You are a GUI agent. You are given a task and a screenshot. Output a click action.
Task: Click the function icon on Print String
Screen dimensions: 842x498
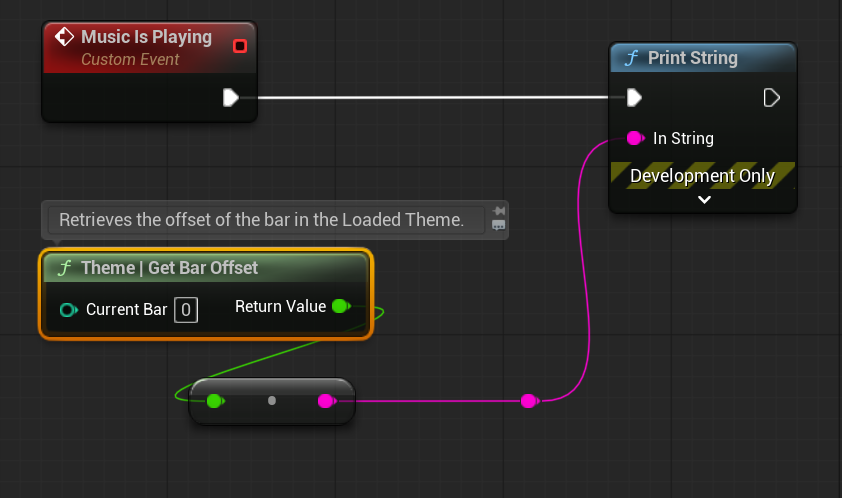click(631, 58)
